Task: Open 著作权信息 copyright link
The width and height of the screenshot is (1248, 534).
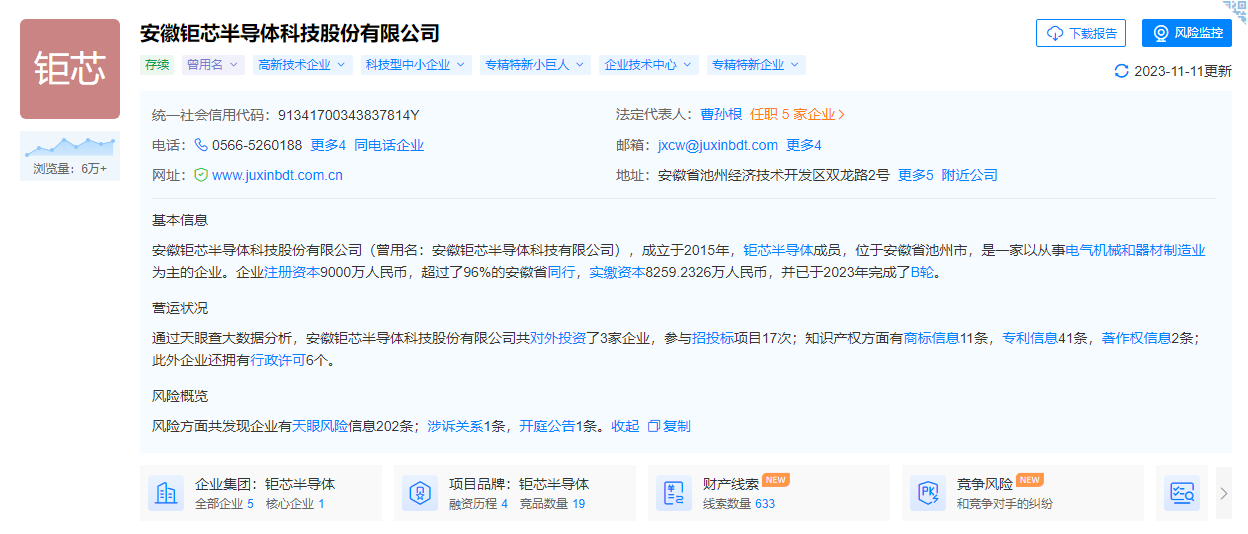Action: pos(1135,338)
